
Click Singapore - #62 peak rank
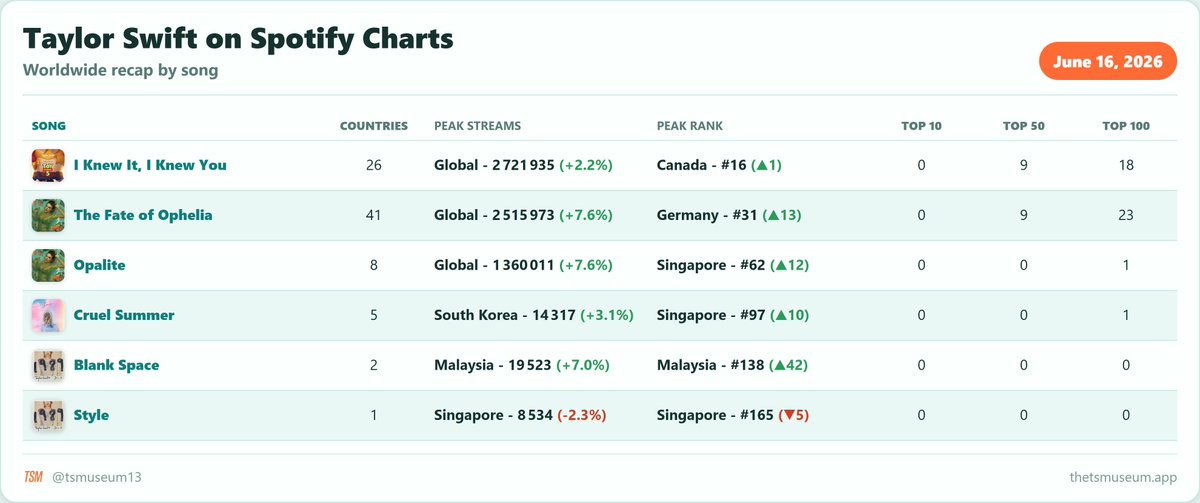[x=733, y=265]
